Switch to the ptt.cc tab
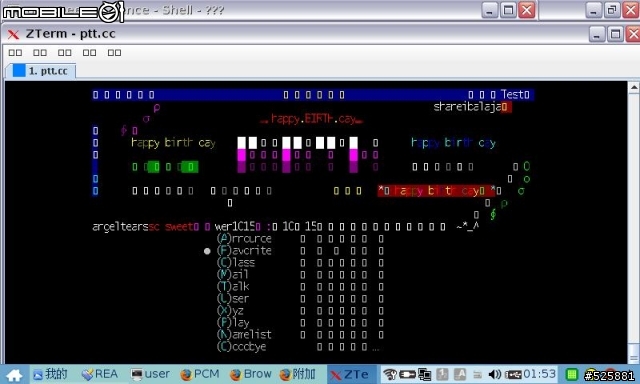 coord(41,71)
